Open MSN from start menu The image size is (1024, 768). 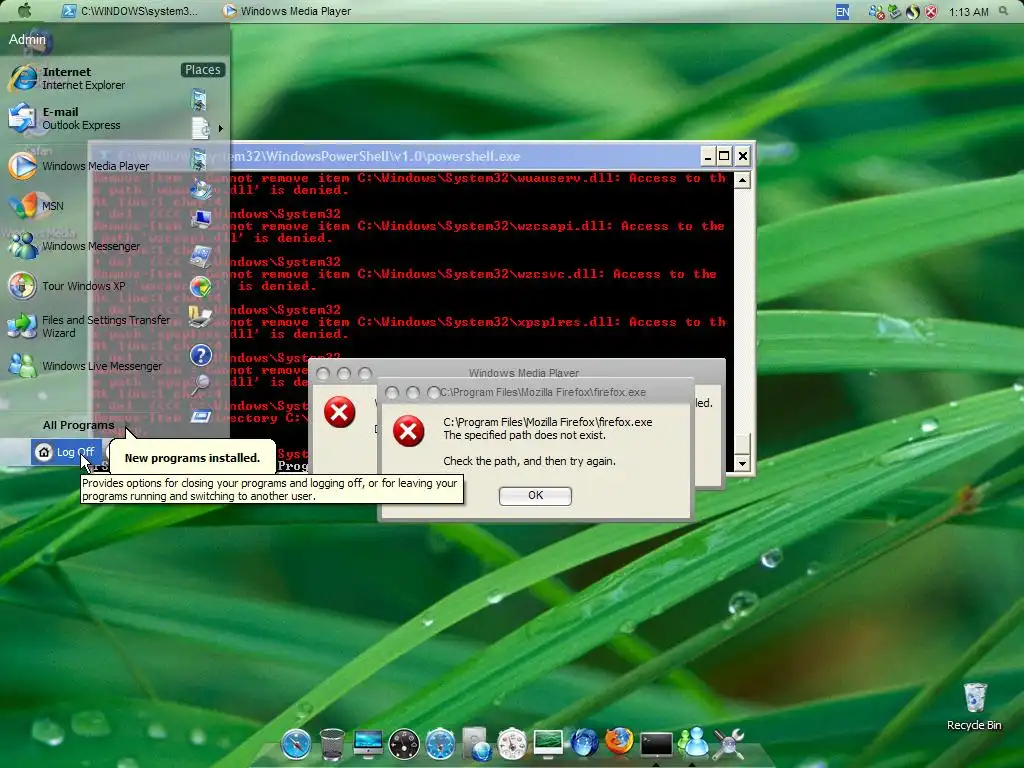(37, 206)
